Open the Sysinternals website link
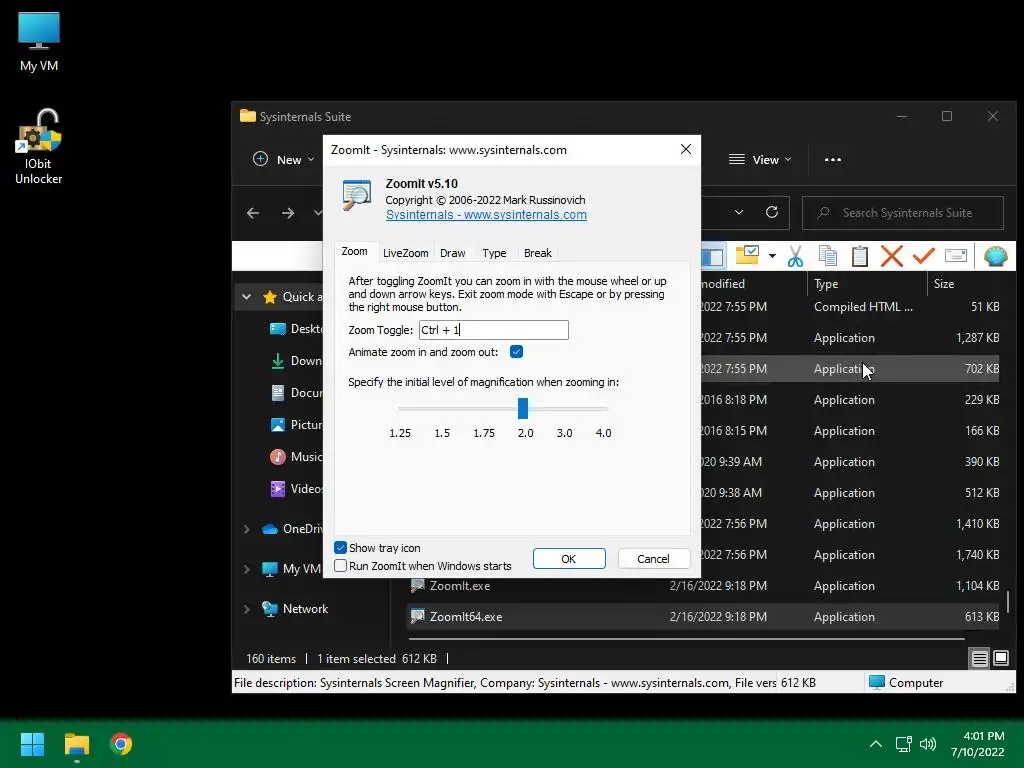 click(x=486, y=215)
